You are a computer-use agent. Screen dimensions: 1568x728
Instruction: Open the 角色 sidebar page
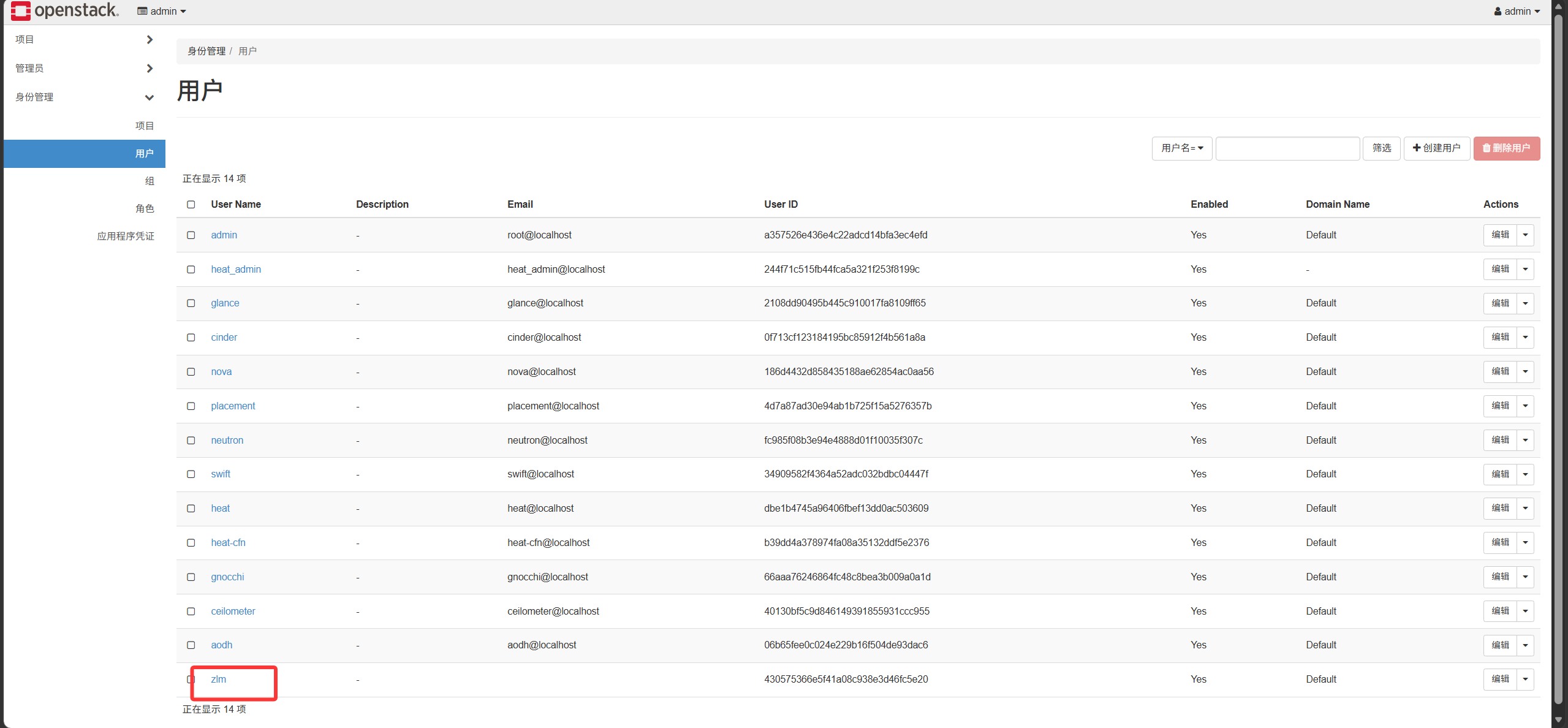tap(145, 208)
